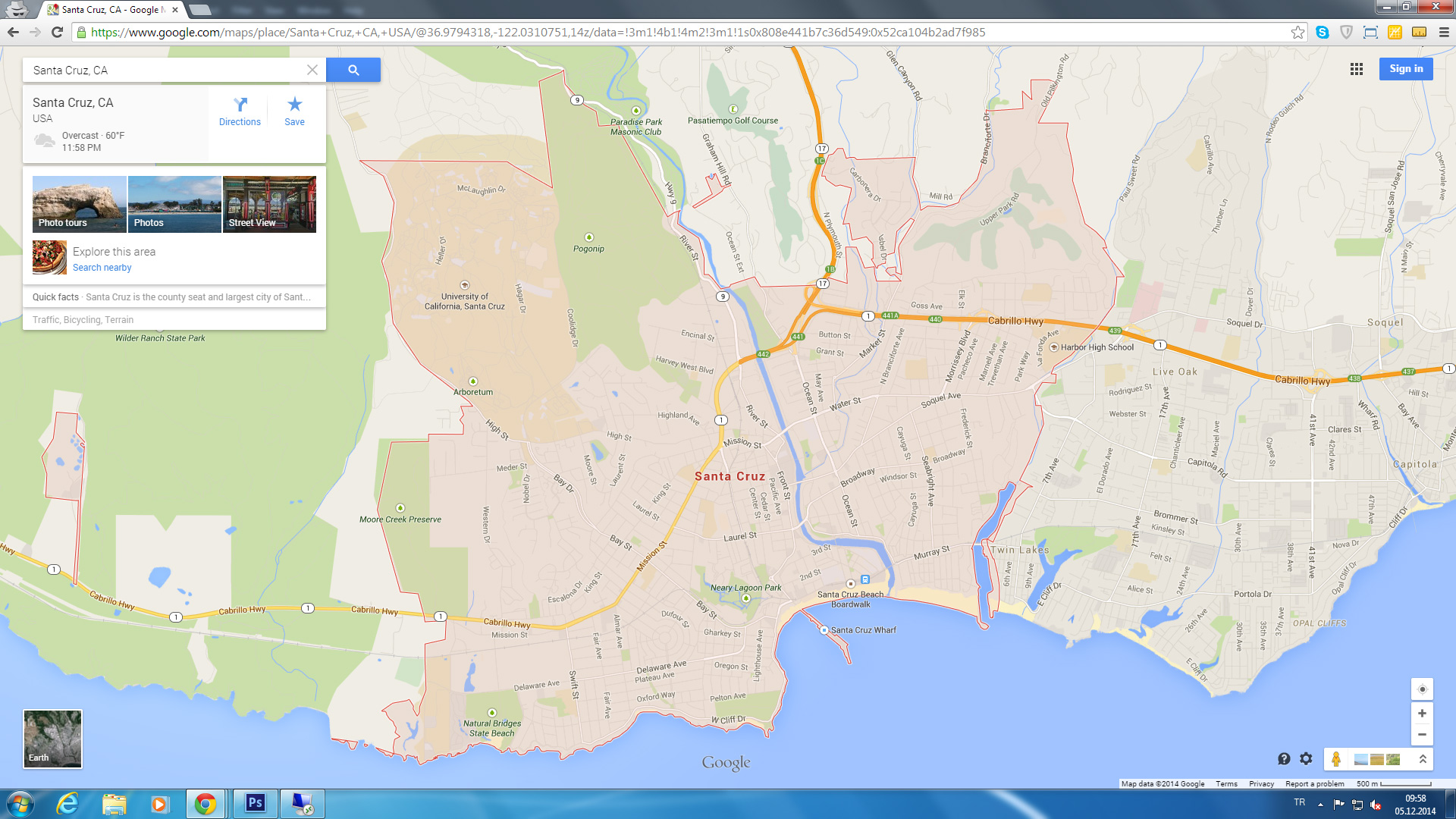Open the Google apps grid

pyautogui.click(x=1357, y=69)
